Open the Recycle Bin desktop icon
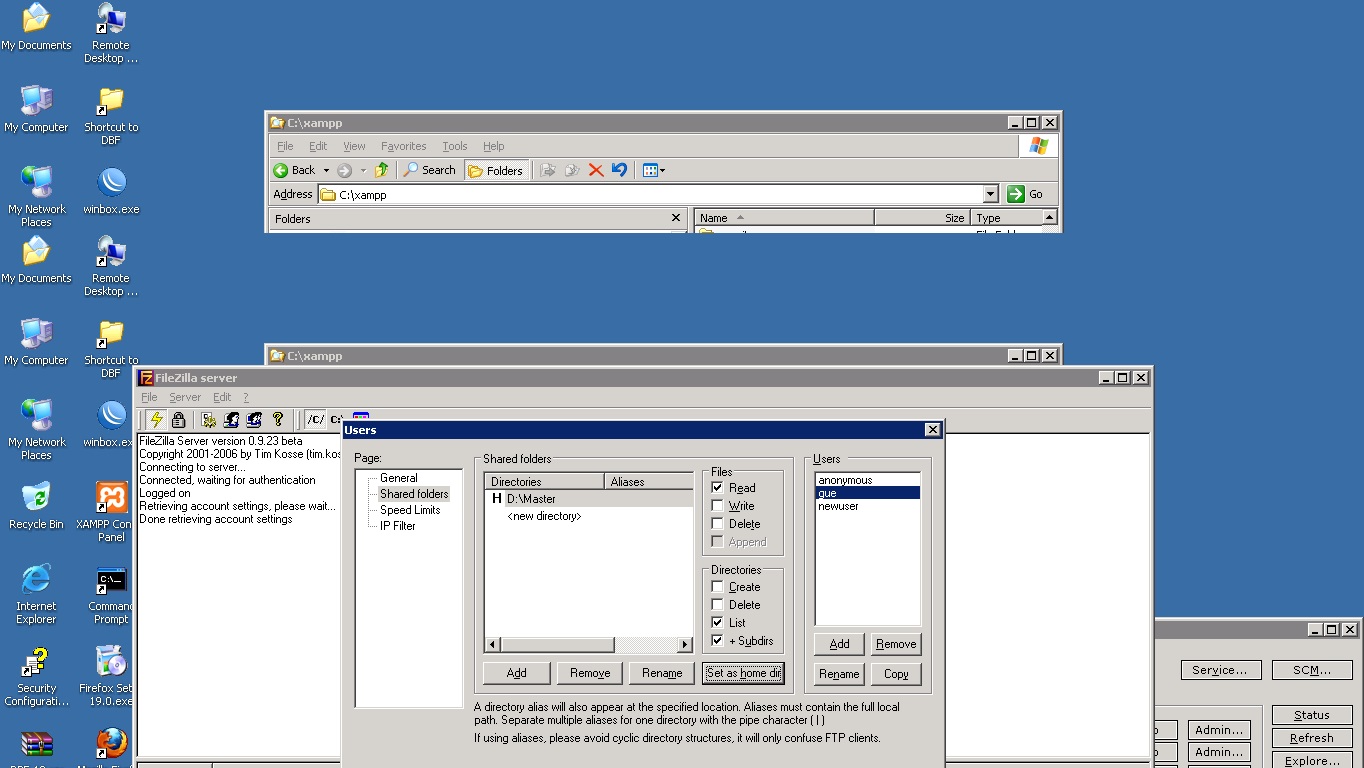1364x768 pixels. [36, 506]
